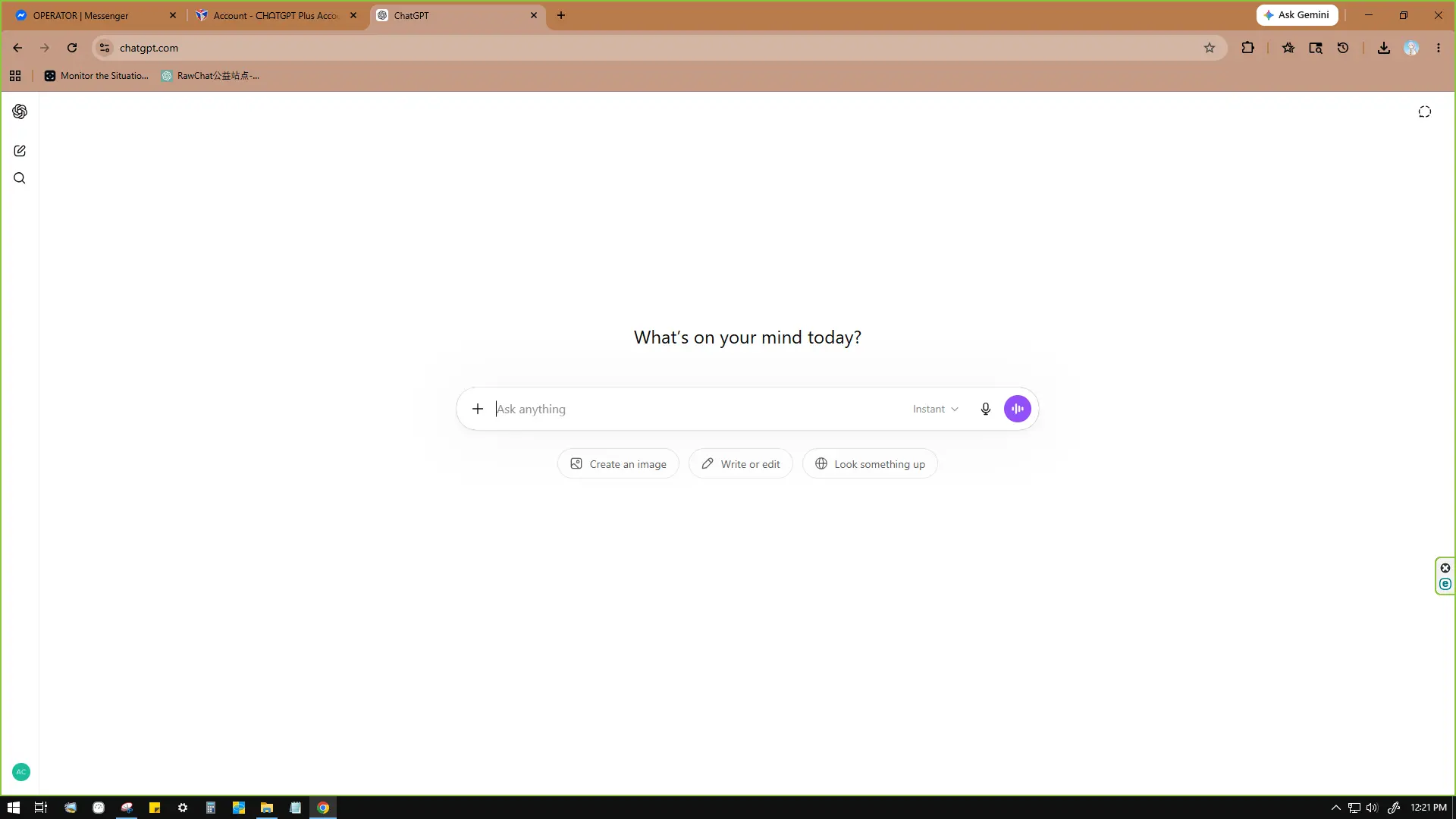Close the OPERATOR Messenger tab
1456x819 pixels.
pos(173,15)
